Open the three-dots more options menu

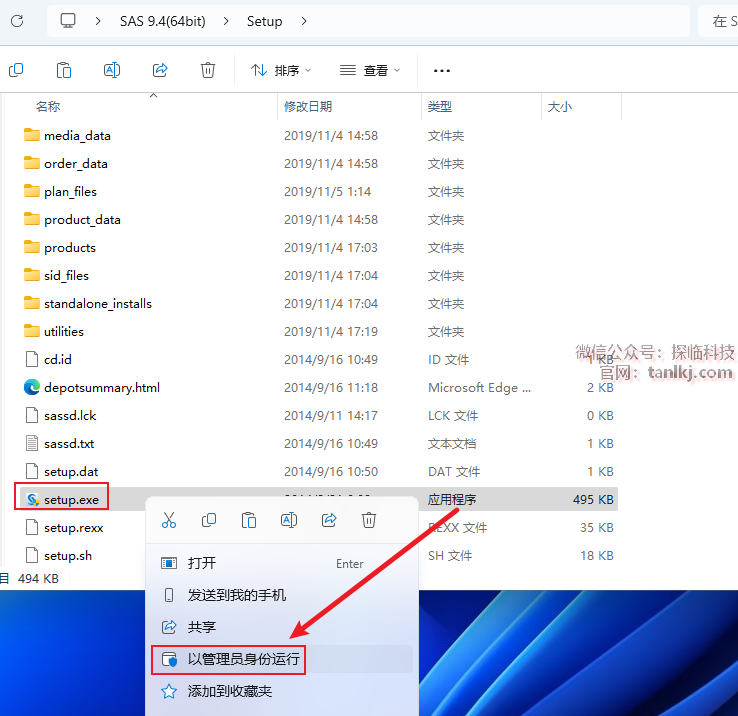coord(441,71)
